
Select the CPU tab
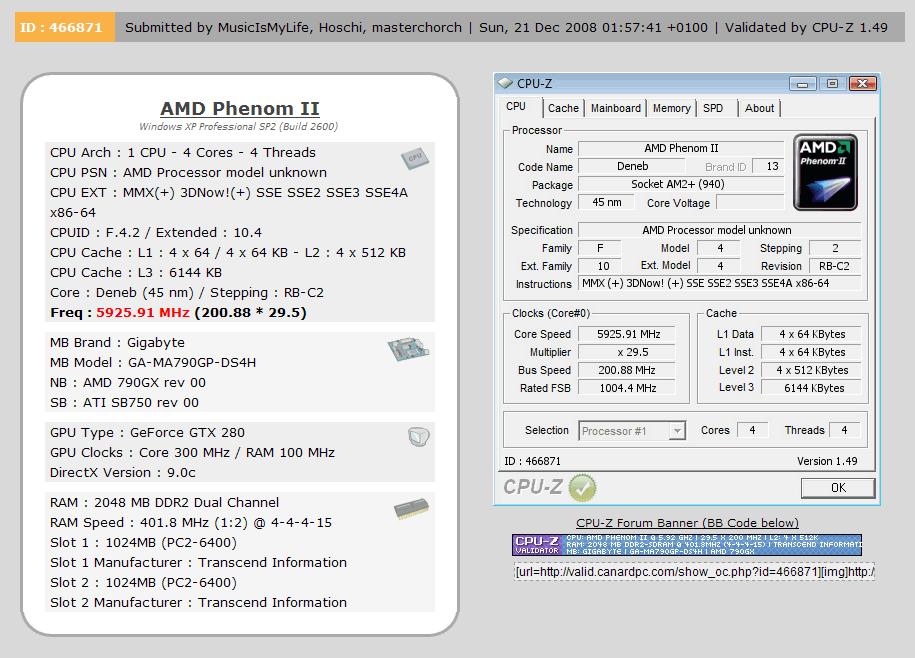[516, 107]
